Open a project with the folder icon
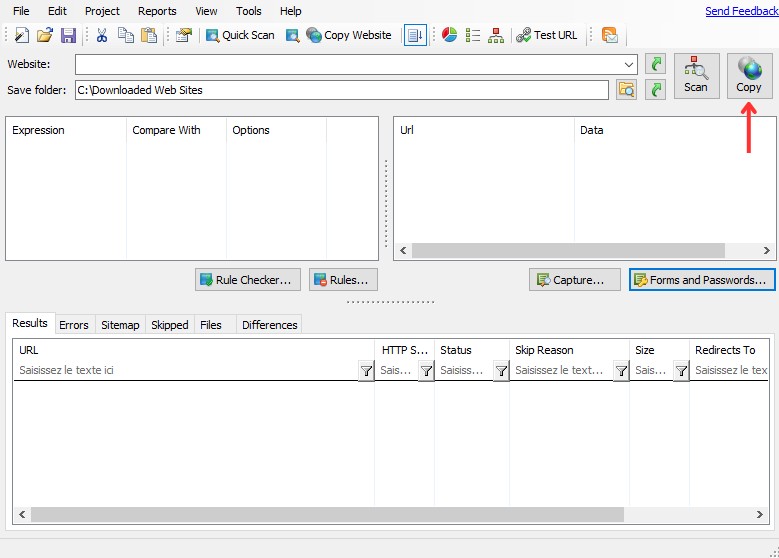 (45, 35)
